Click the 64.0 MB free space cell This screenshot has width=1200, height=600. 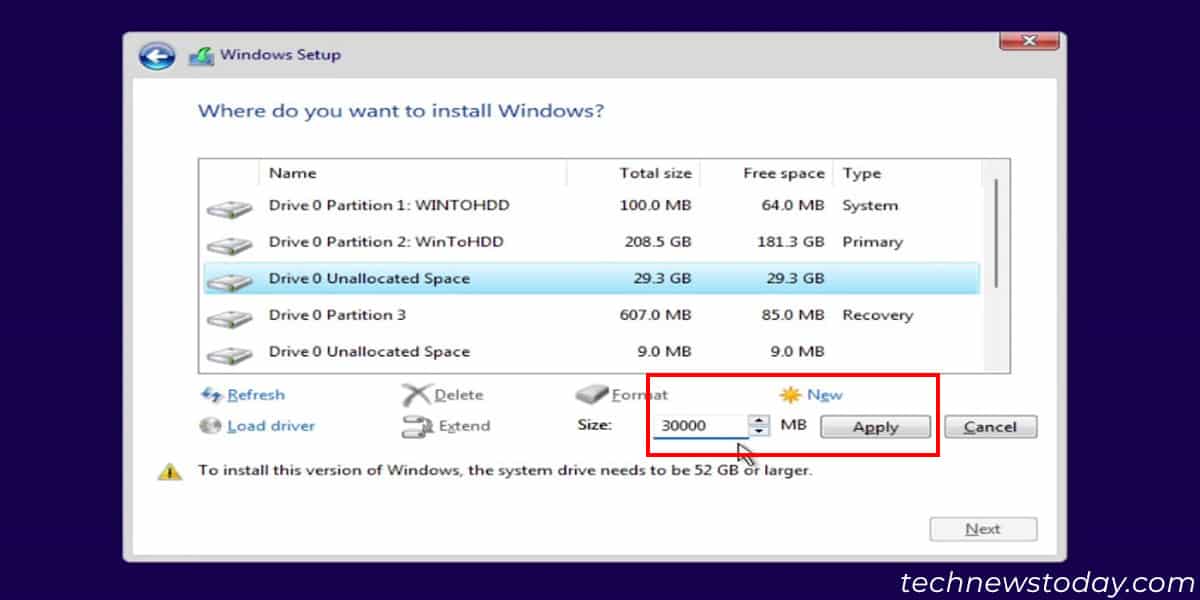(792, 205)
